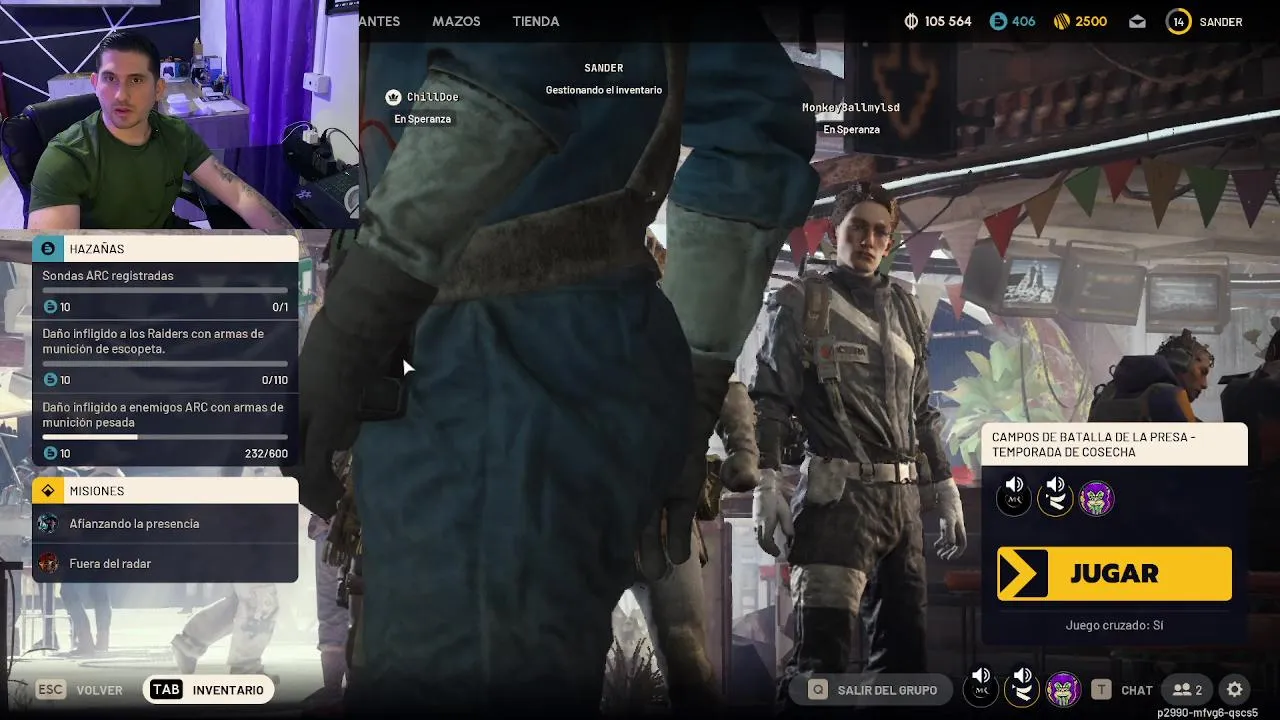The height and width of the screenshot is (720, 1280).
Task: Open the mail inbox icon
Action: [x=1137, y=21]
